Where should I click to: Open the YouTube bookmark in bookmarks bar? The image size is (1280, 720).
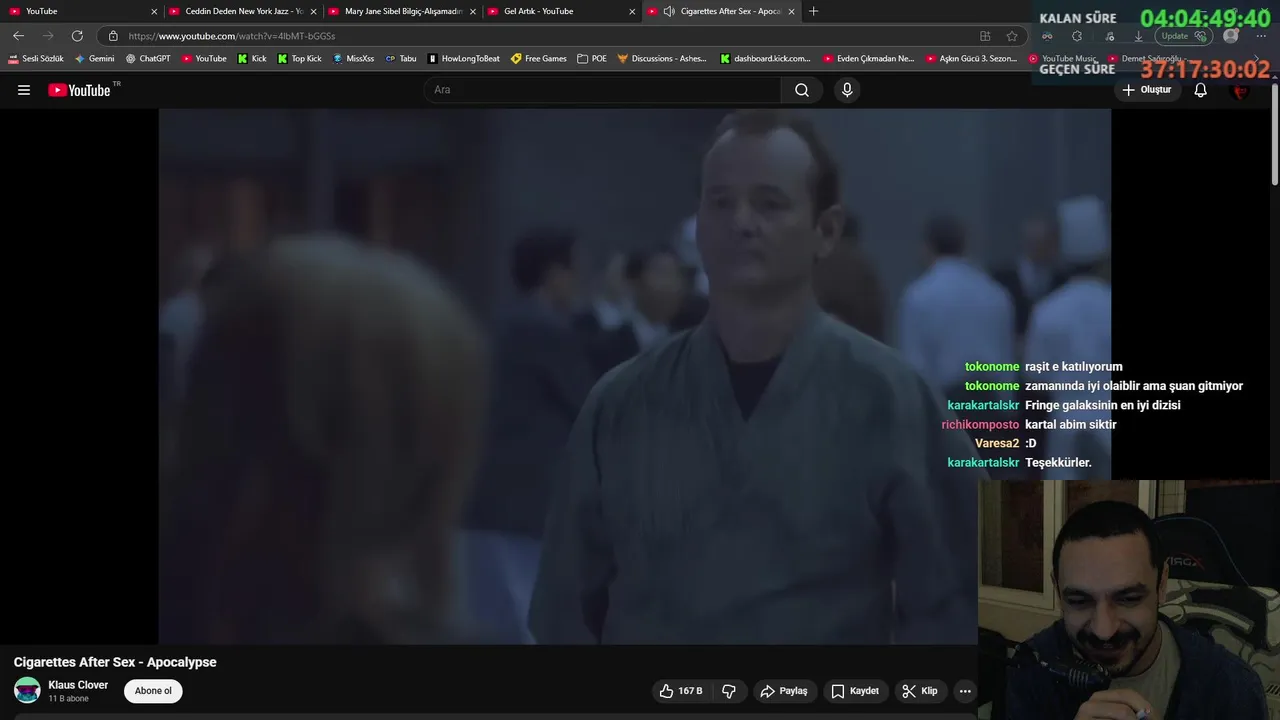click(204, 59)
